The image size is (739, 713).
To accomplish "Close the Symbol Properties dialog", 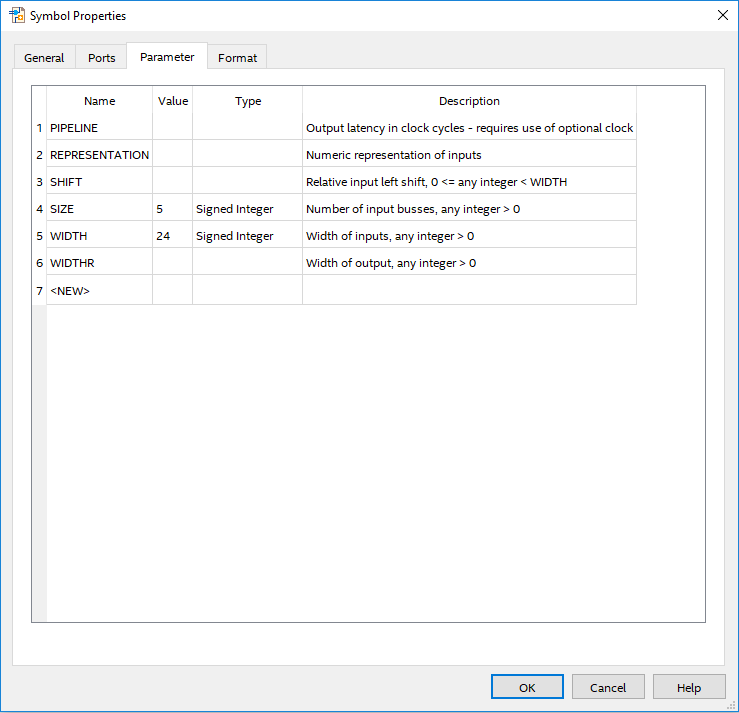I will pos(723,15).
